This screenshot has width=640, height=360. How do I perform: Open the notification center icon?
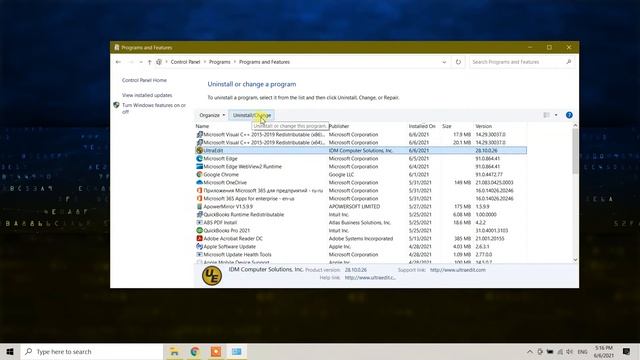(x=626, y=351)
